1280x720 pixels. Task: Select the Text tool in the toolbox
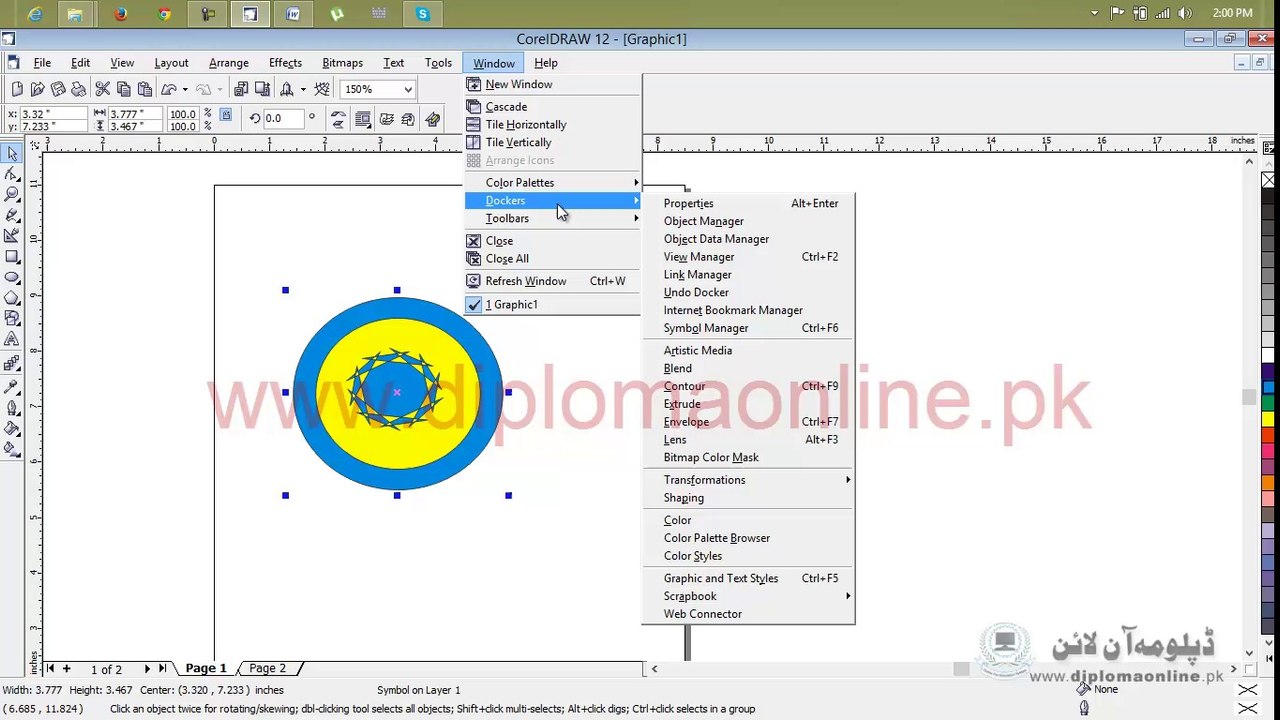pos(12,340)
